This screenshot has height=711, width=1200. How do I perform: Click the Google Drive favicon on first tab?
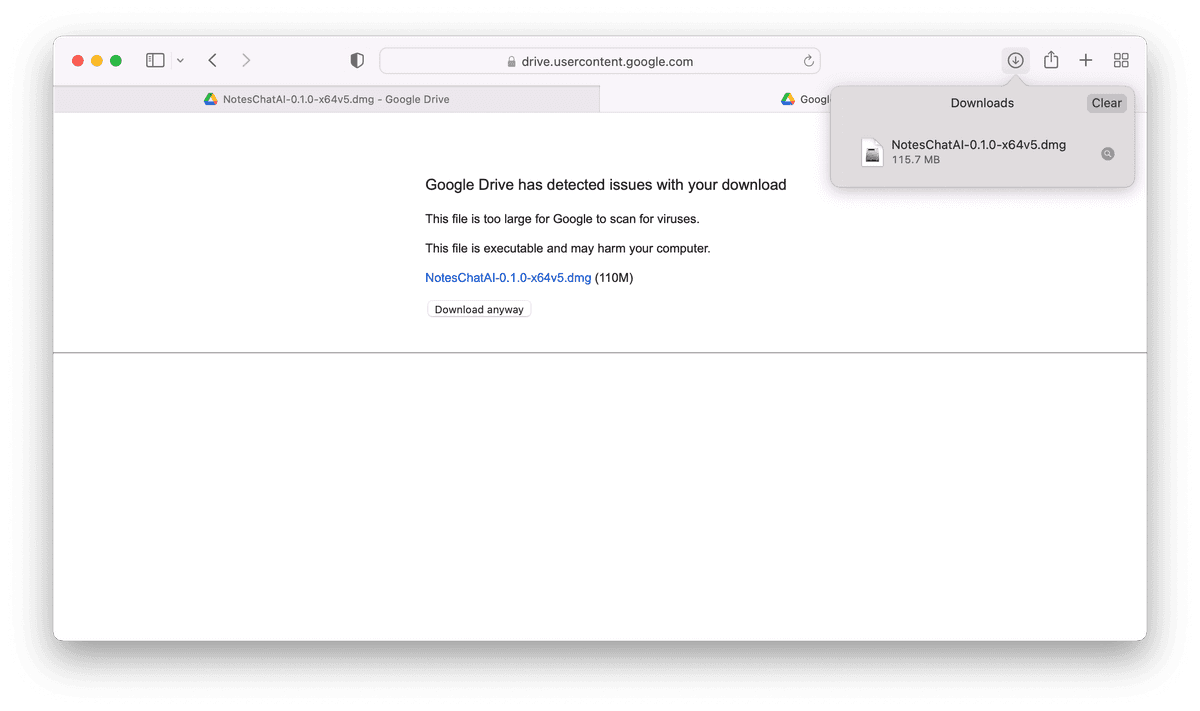tap(211, 99)
